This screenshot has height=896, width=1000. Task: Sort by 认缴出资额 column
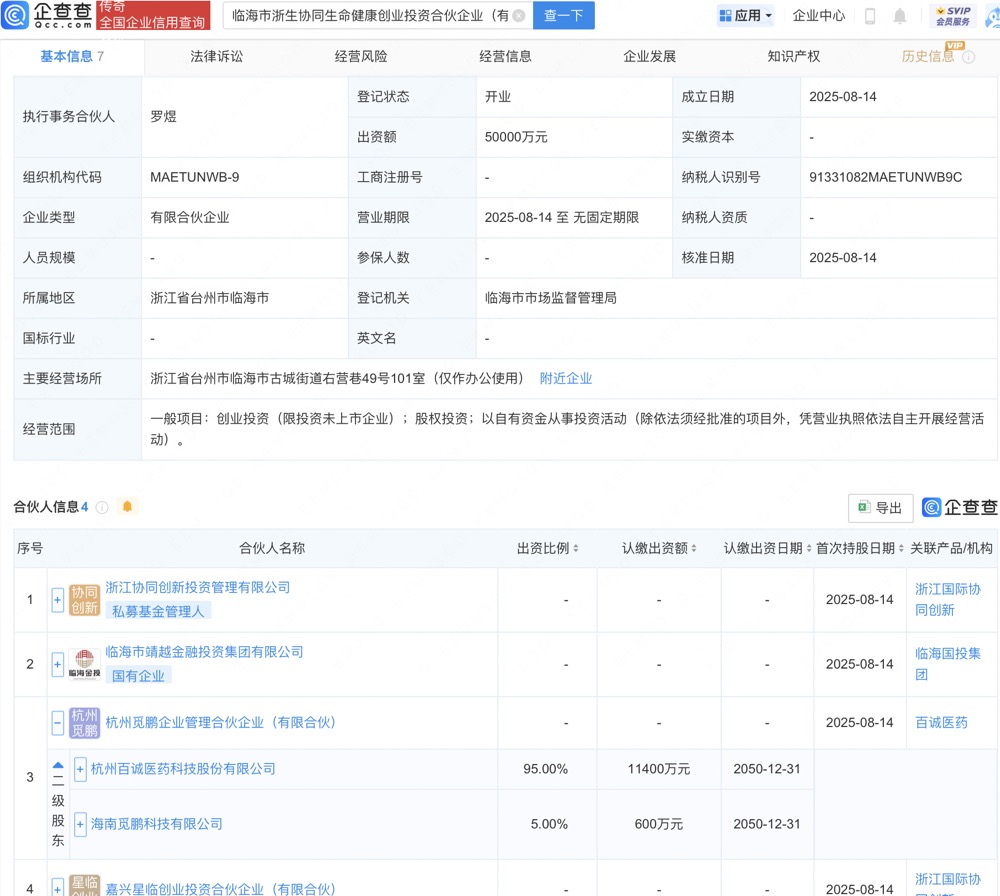pyautogui.click(x=659, y=548)
